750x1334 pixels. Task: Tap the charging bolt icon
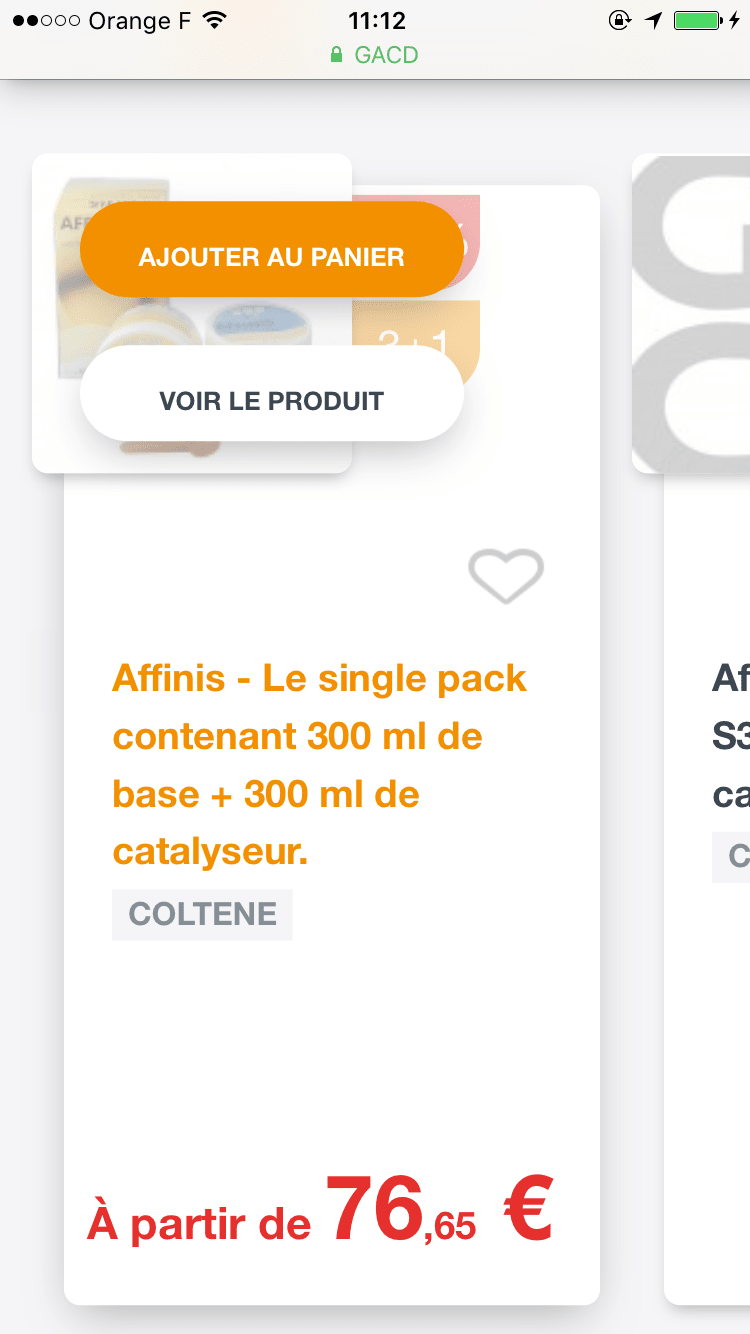[735, 20]
